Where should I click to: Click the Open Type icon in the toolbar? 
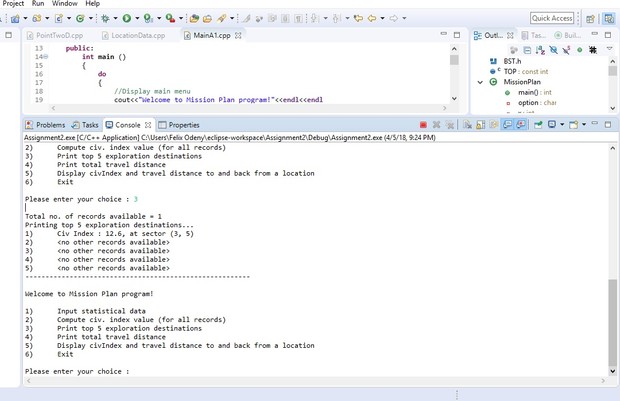pyautogui.click(x=194, y=18)
